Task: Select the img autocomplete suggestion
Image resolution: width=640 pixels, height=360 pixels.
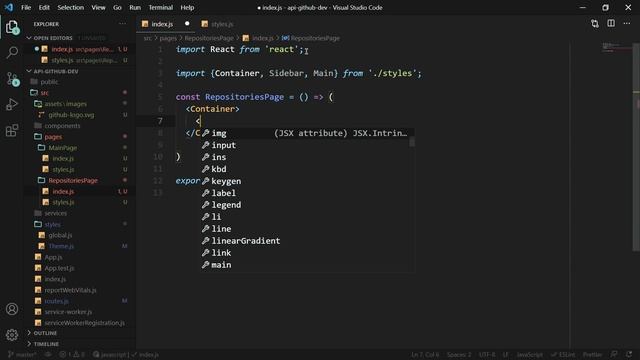Action: coord(305,133)
